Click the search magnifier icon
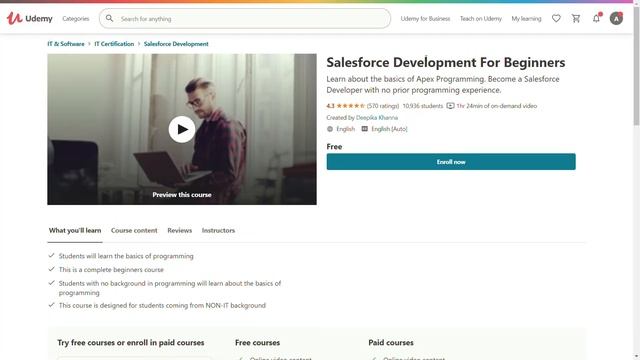 click(109, 18)
